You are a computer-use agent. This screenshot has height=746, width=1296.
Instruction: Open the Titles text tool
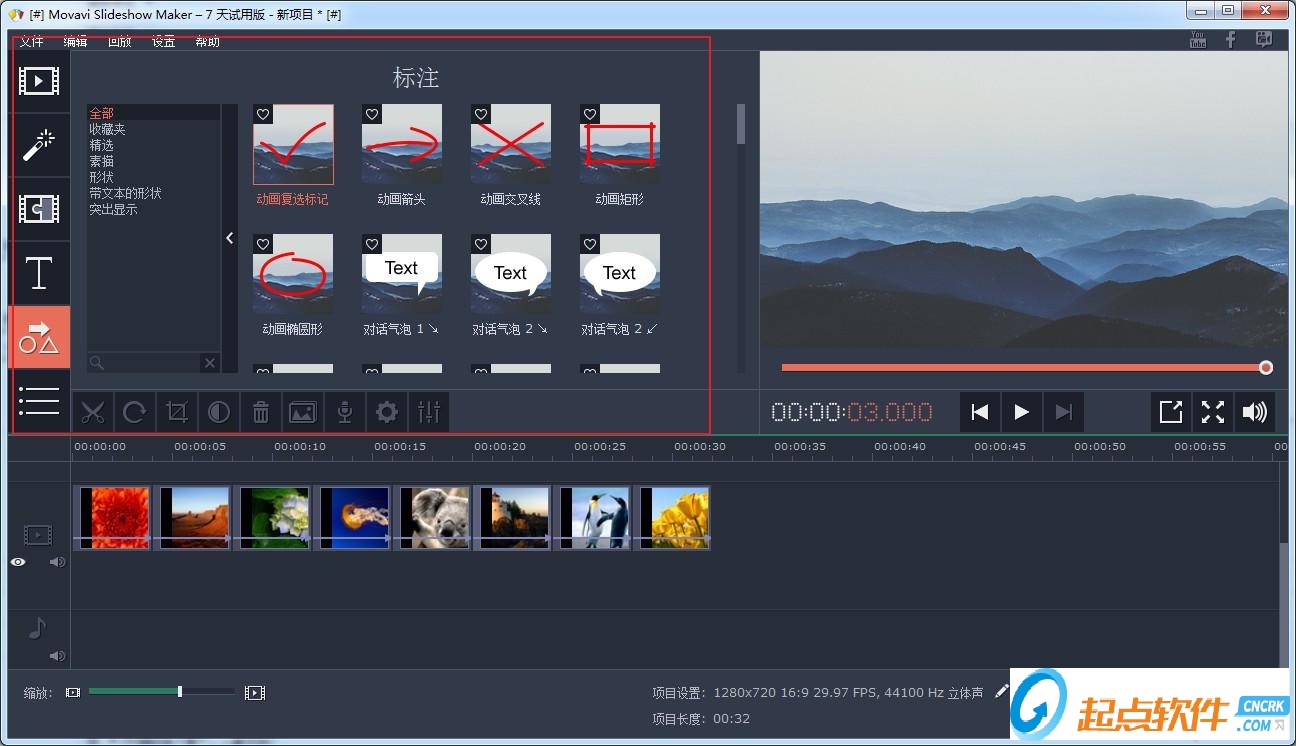(x=39, y=273)
